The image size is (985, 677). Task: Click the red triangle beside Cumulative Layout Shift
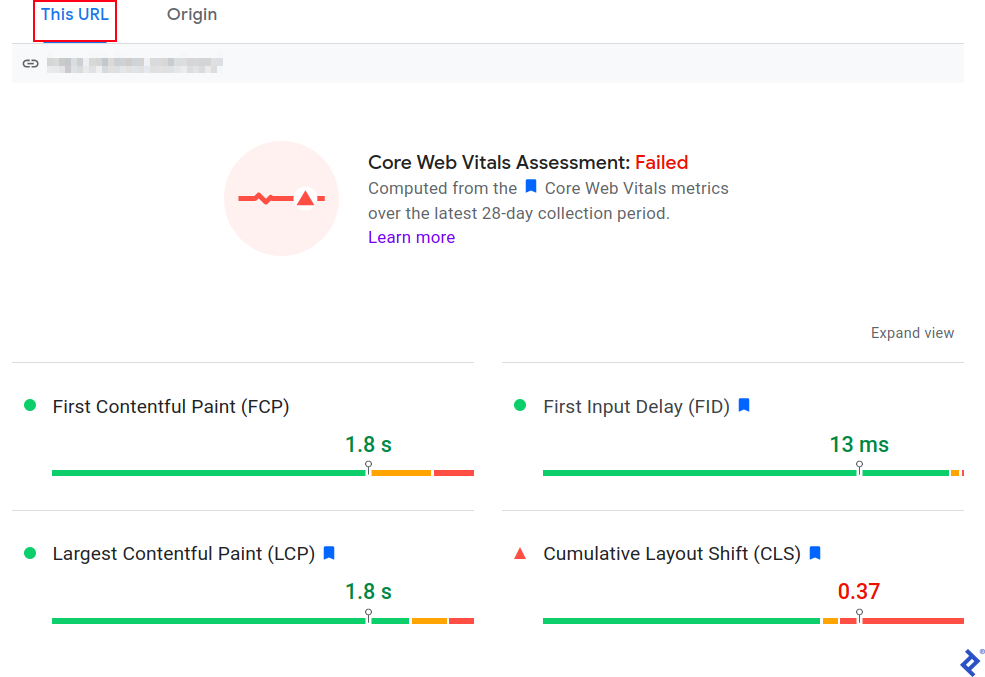[519, 553]
